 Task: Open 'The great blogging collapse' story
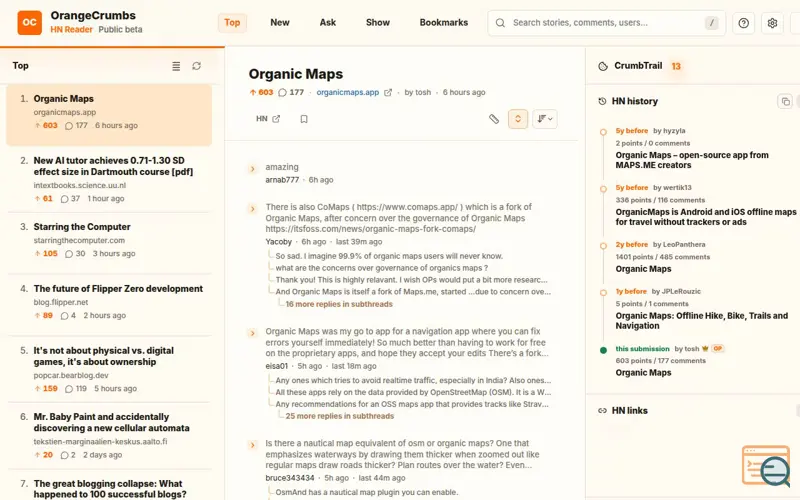click(109, 489)
